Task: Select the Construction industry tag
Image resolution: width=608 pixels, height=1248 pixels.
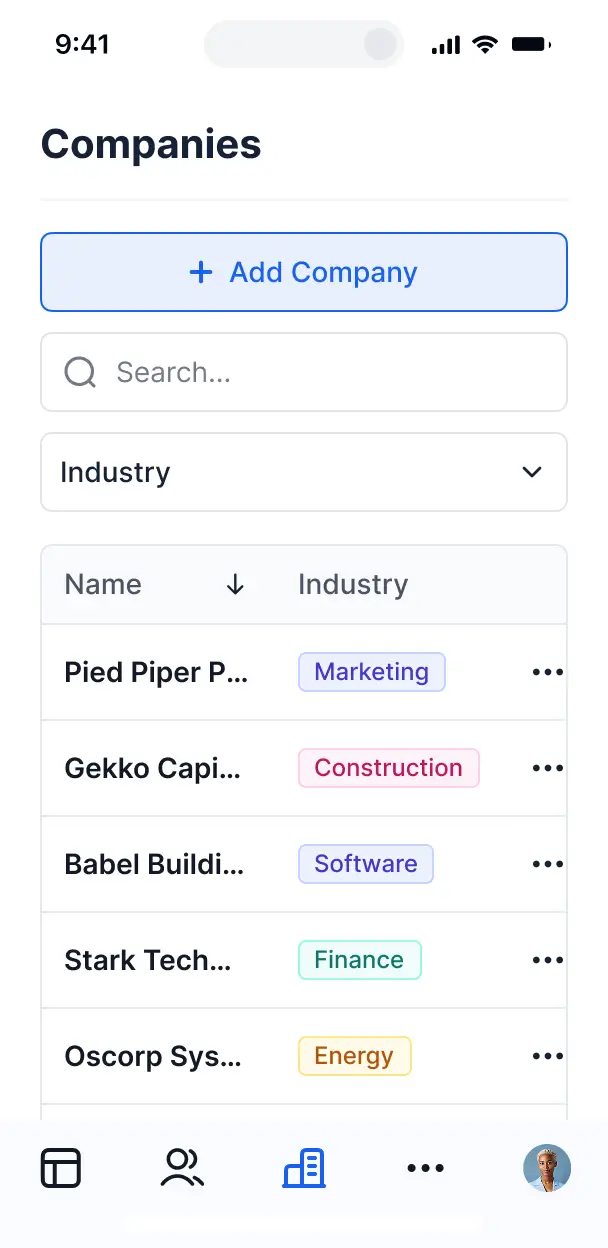Action: point(388,768)
